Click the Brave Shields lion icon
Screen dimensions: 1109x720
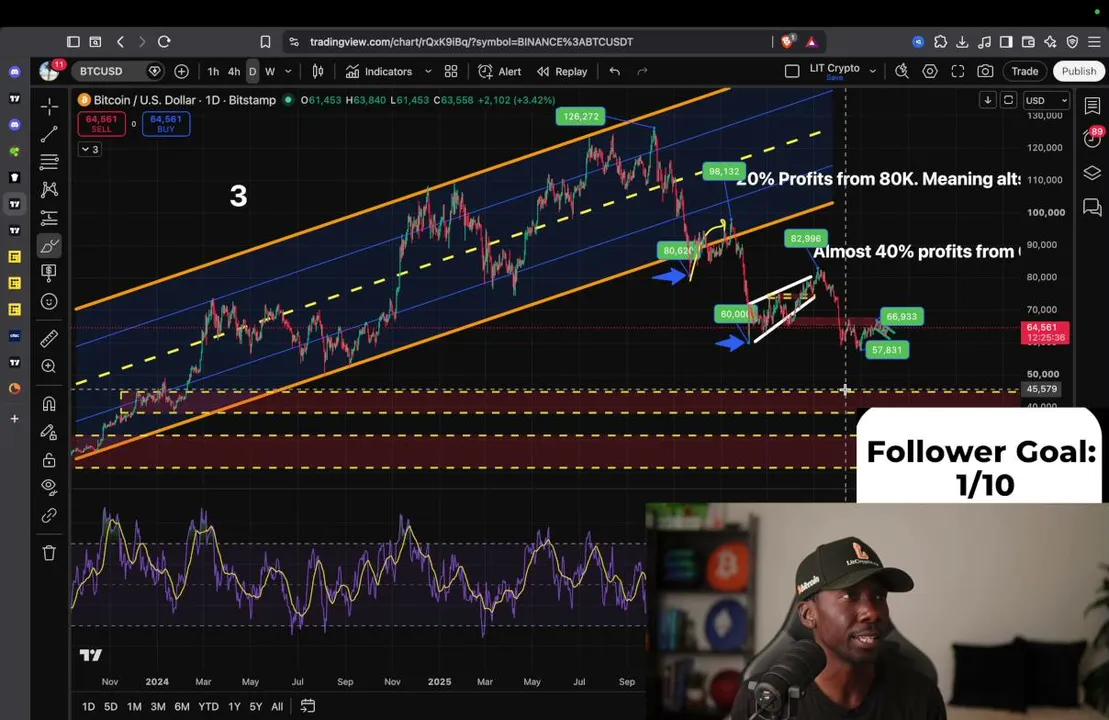[x=787, y=42]
